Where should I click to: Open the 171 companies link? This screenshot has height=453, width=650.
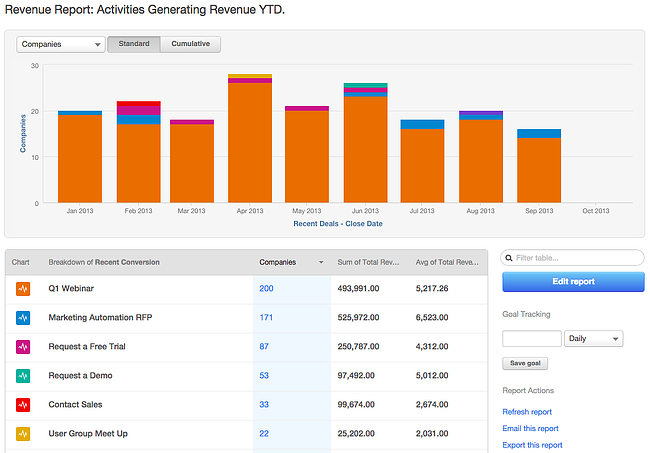click(266, 317)
